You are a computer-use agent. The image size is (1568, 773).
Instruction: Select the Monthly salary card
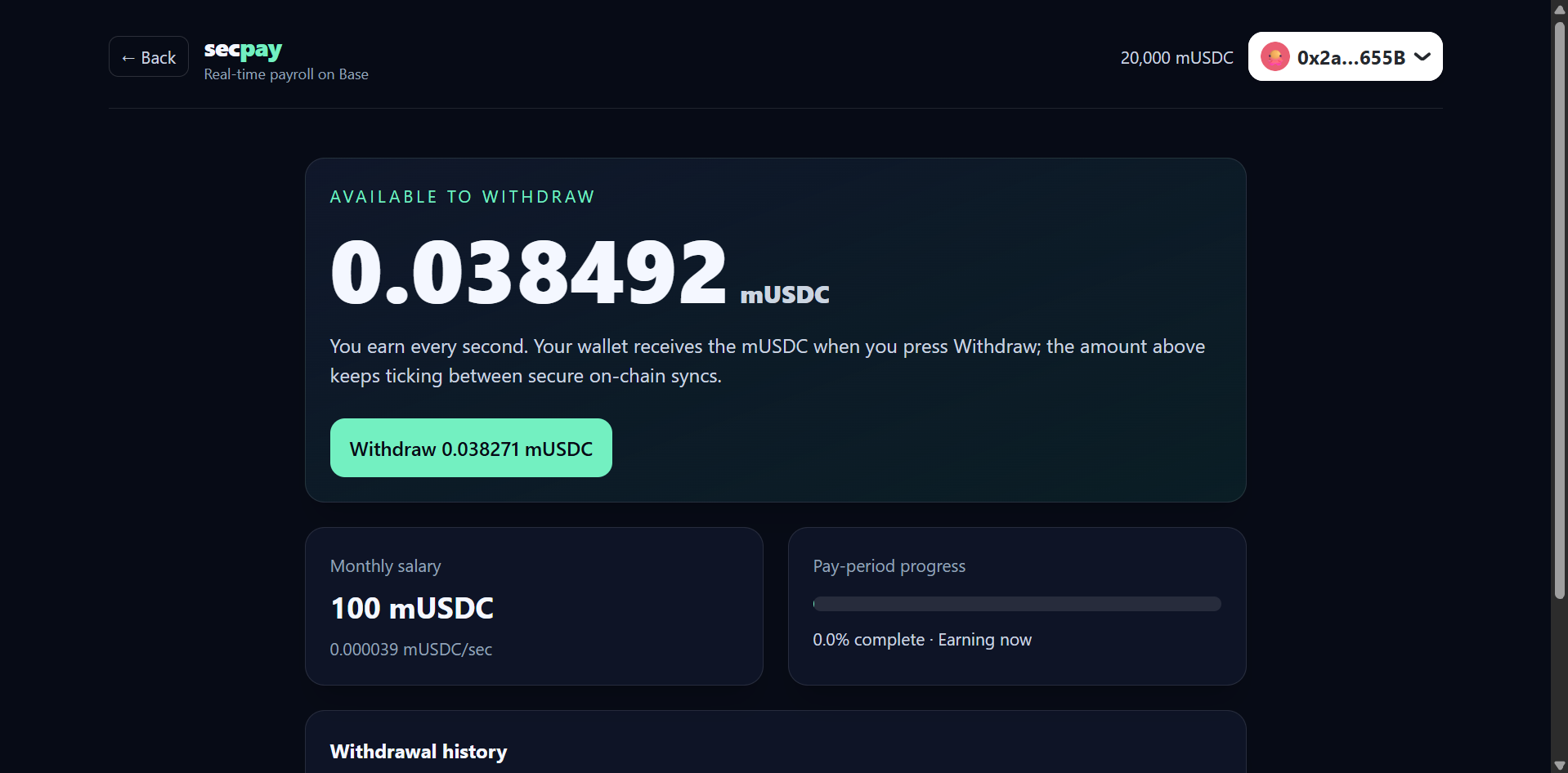[534, 606]
